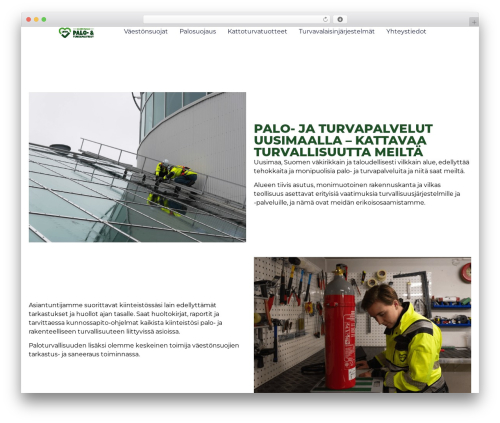Click paragraph starting with Alueen tiivis asutus
Image resolution: width=500 pixels, height=423 pixels.
[357, 194]
